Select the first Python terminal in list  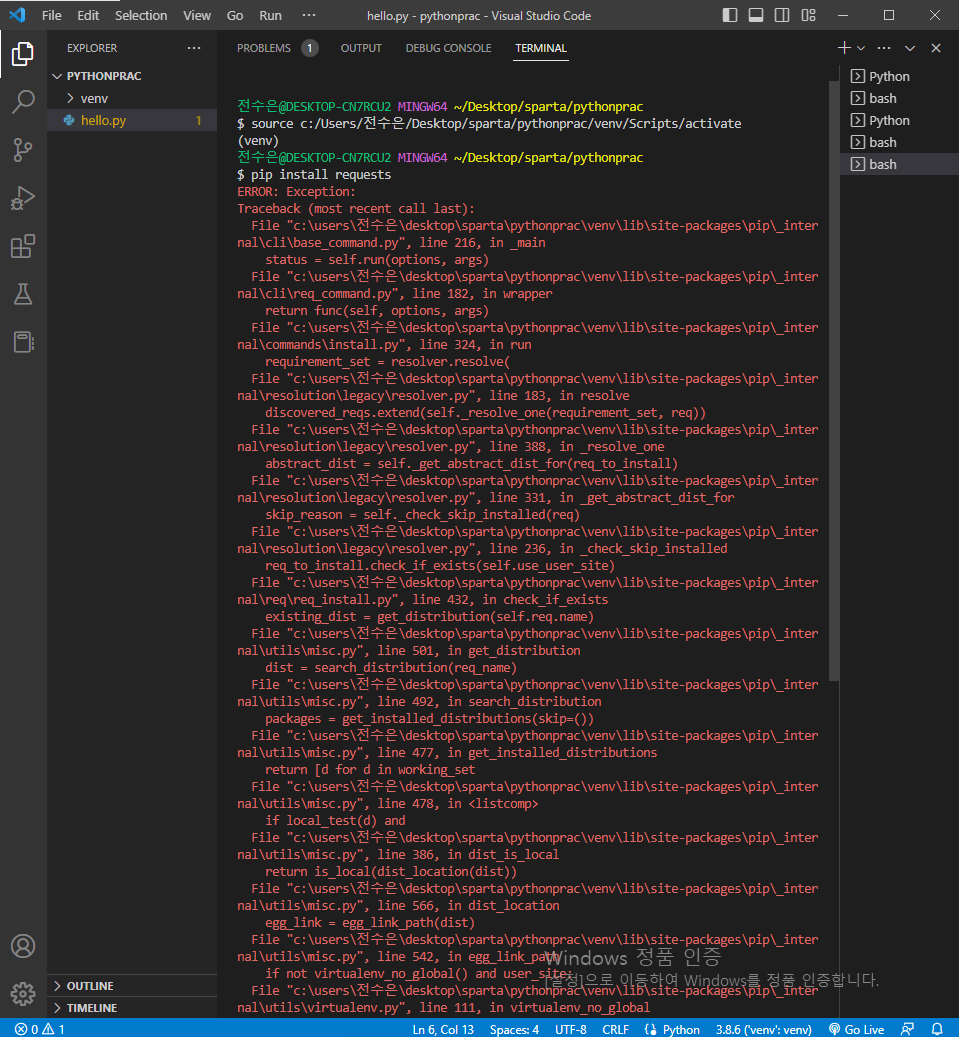tap(899, 76)
